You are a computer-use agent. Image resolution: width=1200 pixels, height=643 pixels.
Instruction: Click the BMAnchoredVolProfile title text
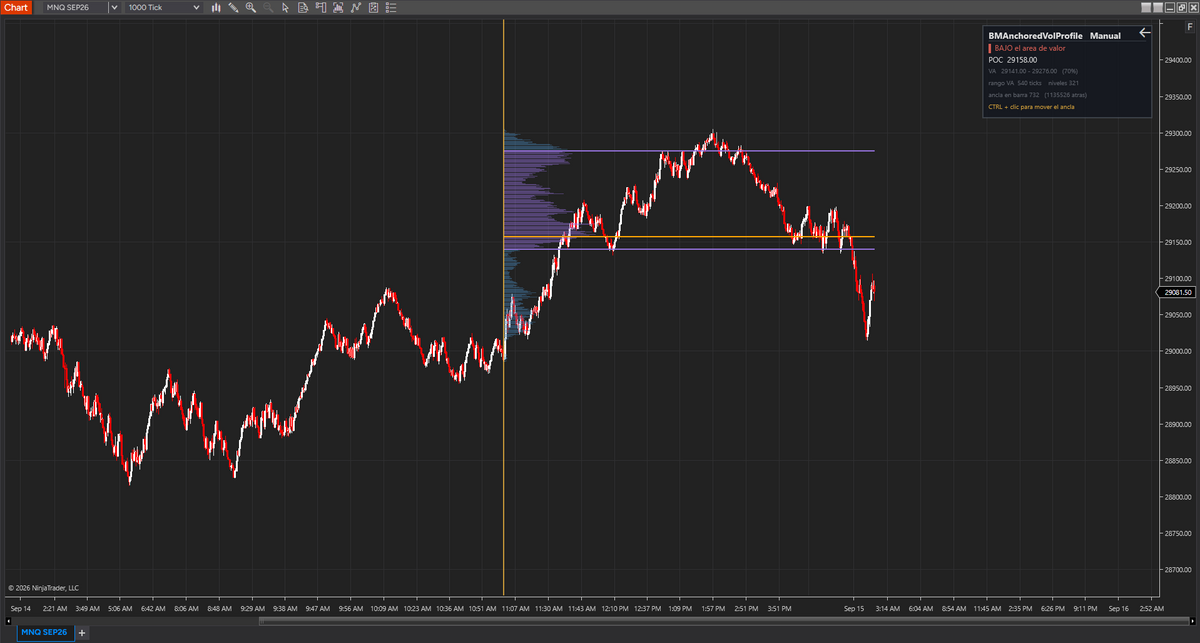[x=1035, y=35]
